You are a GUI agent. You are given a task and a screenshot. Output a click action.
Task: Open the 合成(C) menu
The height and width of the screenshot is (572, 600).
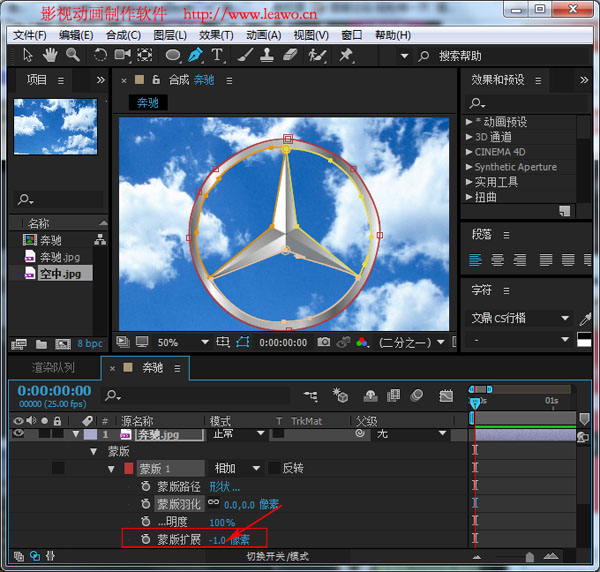123,35
